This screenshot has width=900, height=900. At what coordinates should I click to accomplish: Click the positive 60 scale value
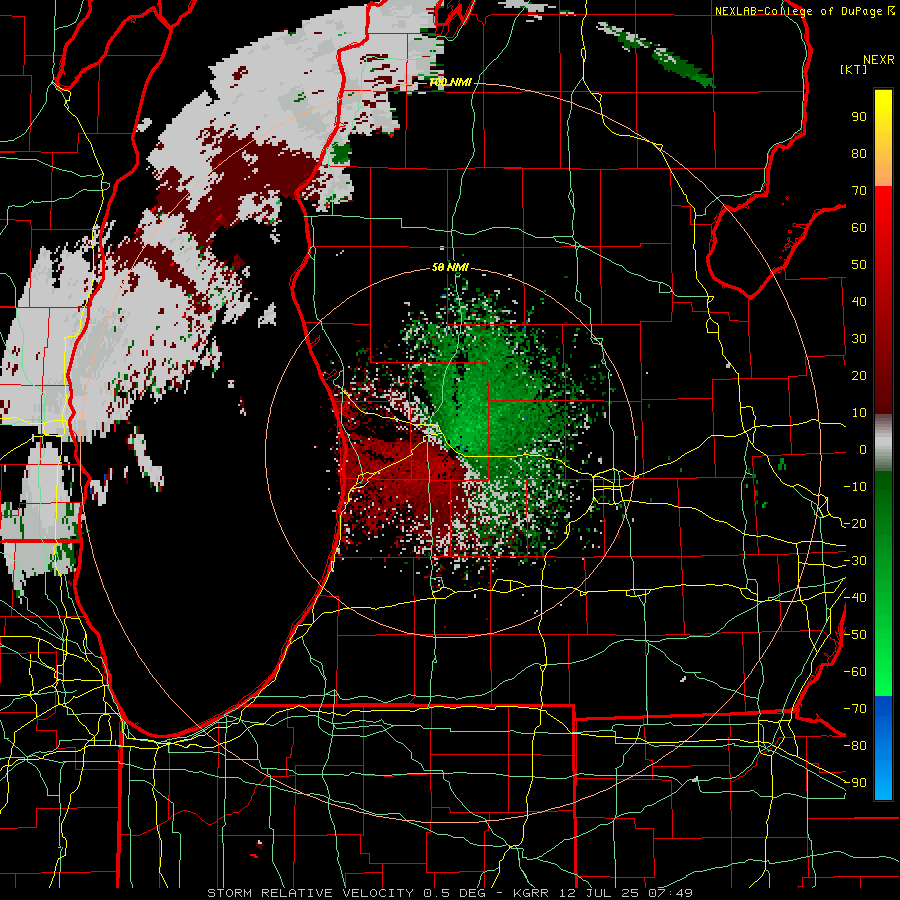point(859,228)
